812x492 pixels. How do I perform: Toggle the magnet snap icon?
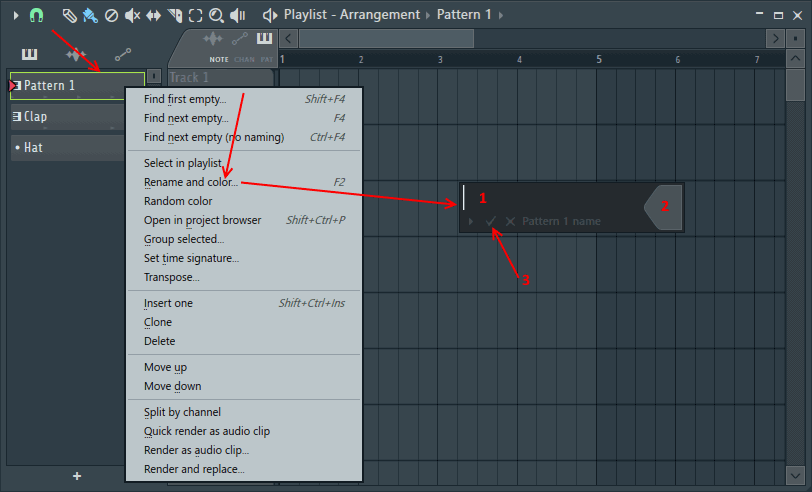pyautogui.click(x=36, y=15)
